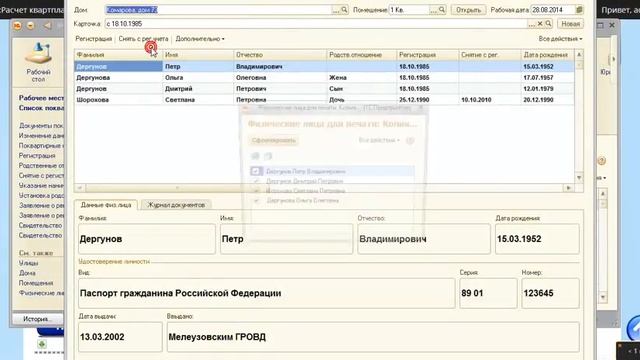Click the select ellipsis in the Карточка field
Viewport: 640px width, 360px height.
(x=531, y=24)
